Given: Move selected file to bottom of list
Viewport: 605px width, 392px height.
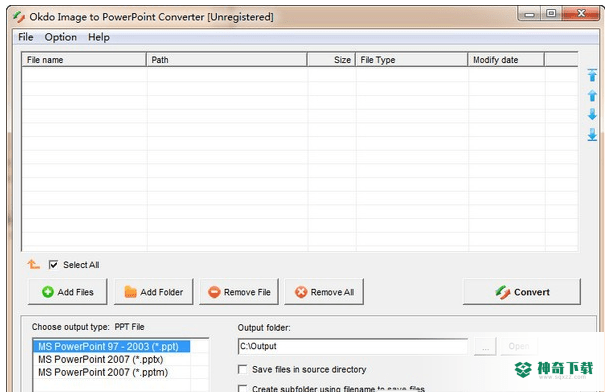Looking at the screenshot, I should (592, 135).
